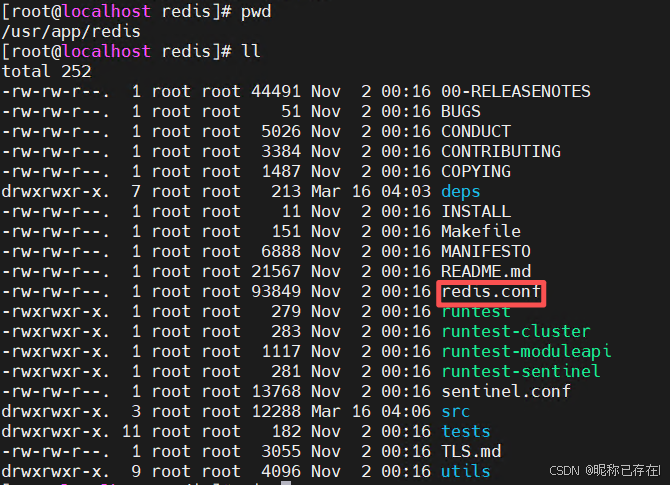Click the file size 5026
This screenshot has width=670, height=485.
coord(281,132)
